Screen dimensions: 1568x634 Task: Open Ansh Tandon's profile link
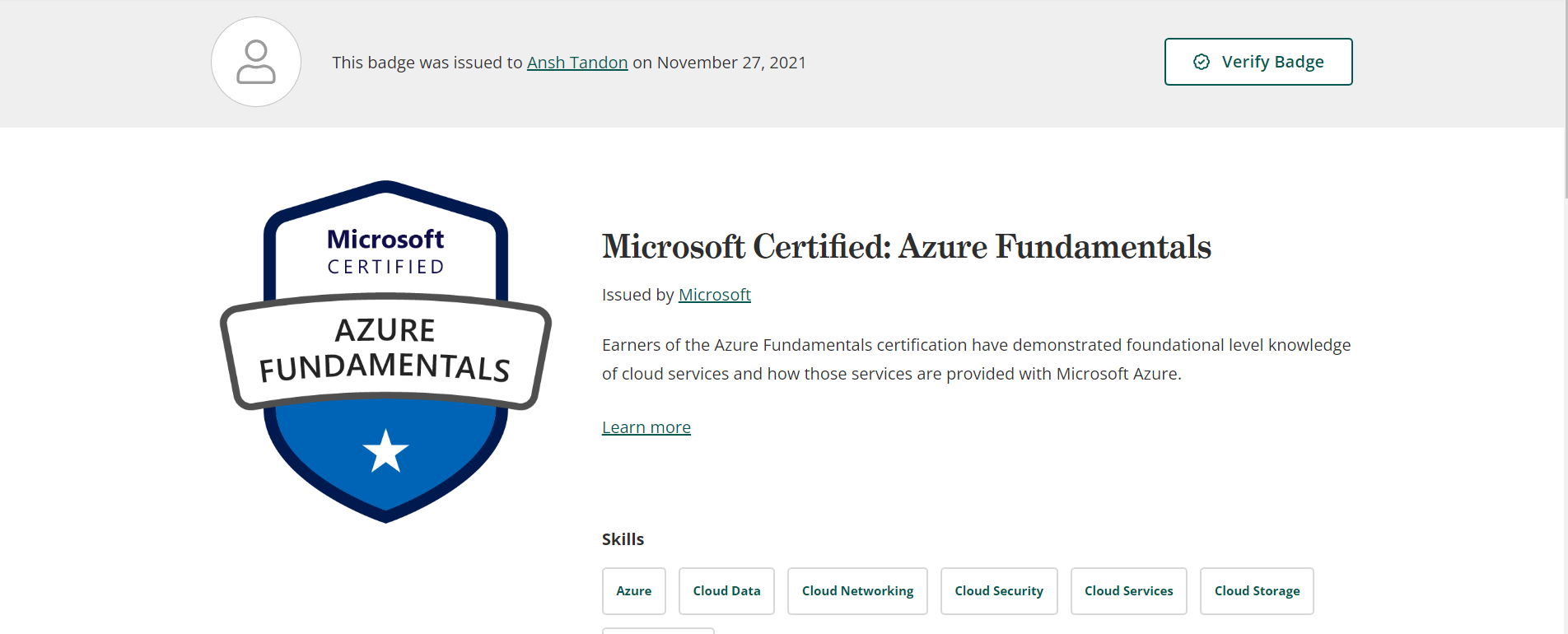pos(576,63)
